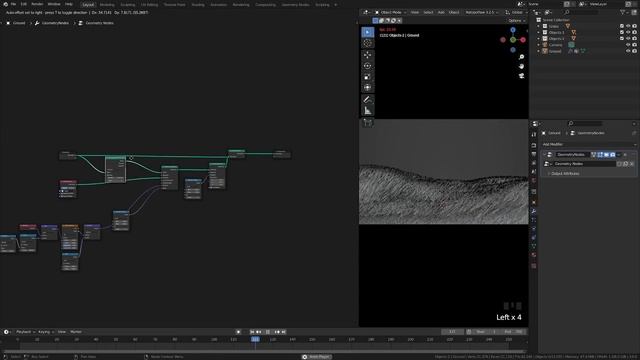Viewport: 640px width, 360px height.
Task: Open the Object Mode dropdown
Action: pos(391,12)
